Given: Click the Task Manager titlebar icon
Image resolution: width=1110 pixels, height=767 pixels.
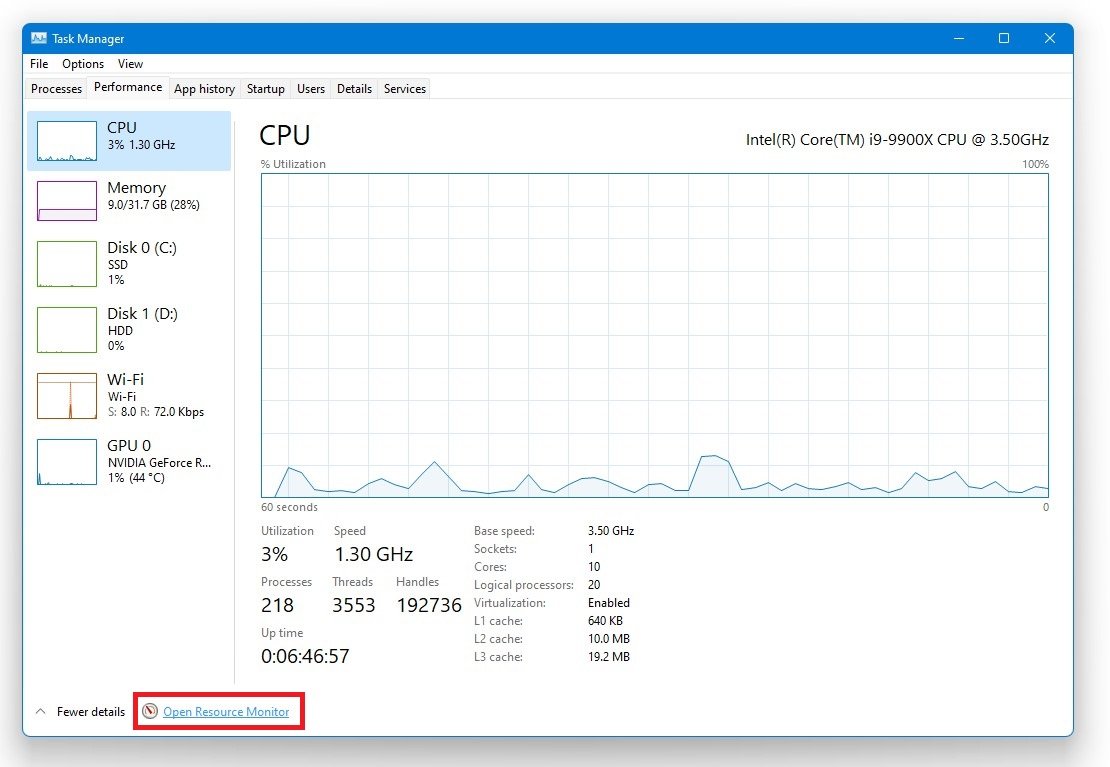Looking at the screenshot, I should coord(38,38).
